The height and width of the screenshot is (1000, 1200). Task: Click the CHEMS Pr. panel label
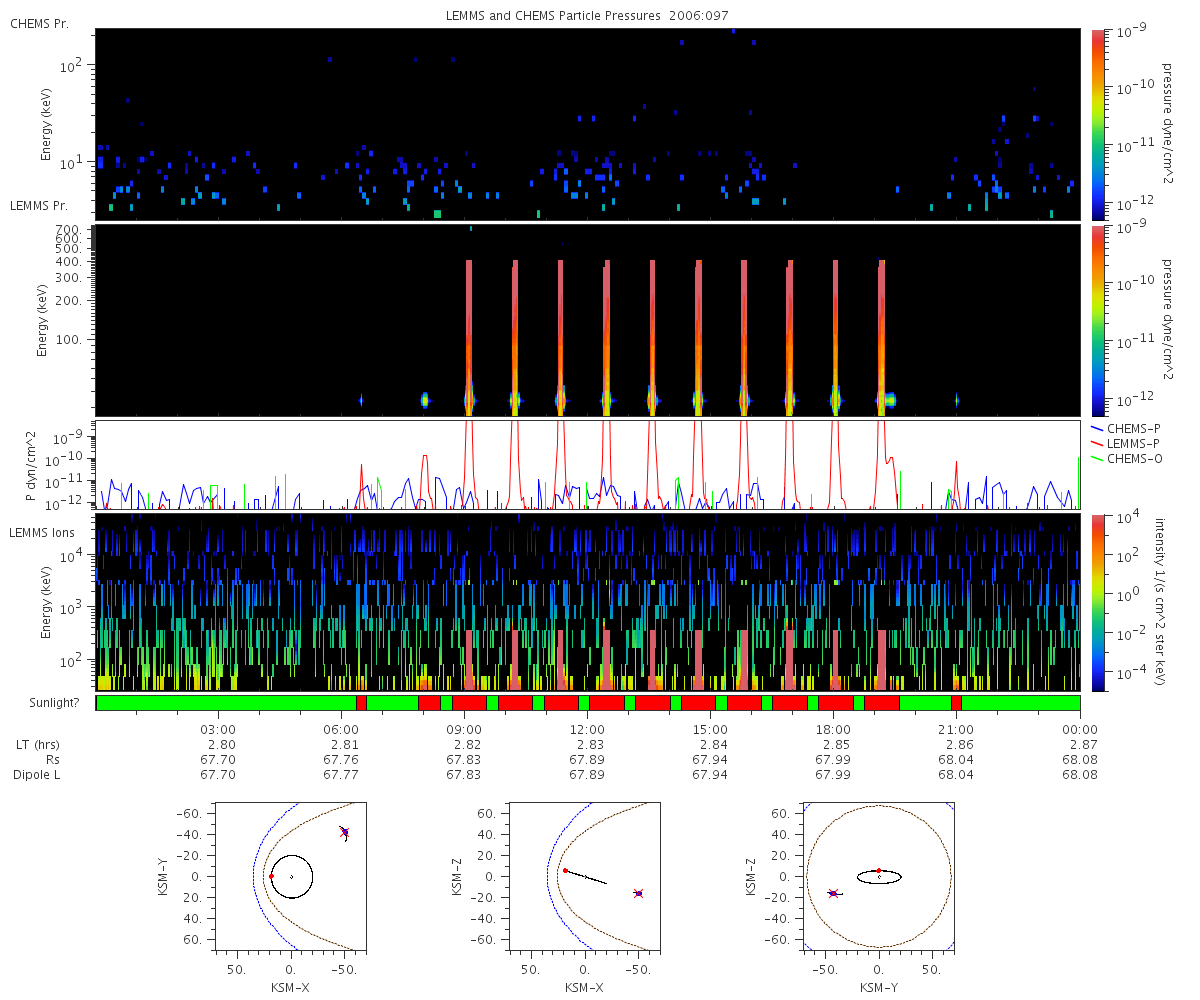pyautogui.click(x=39, y=23)
